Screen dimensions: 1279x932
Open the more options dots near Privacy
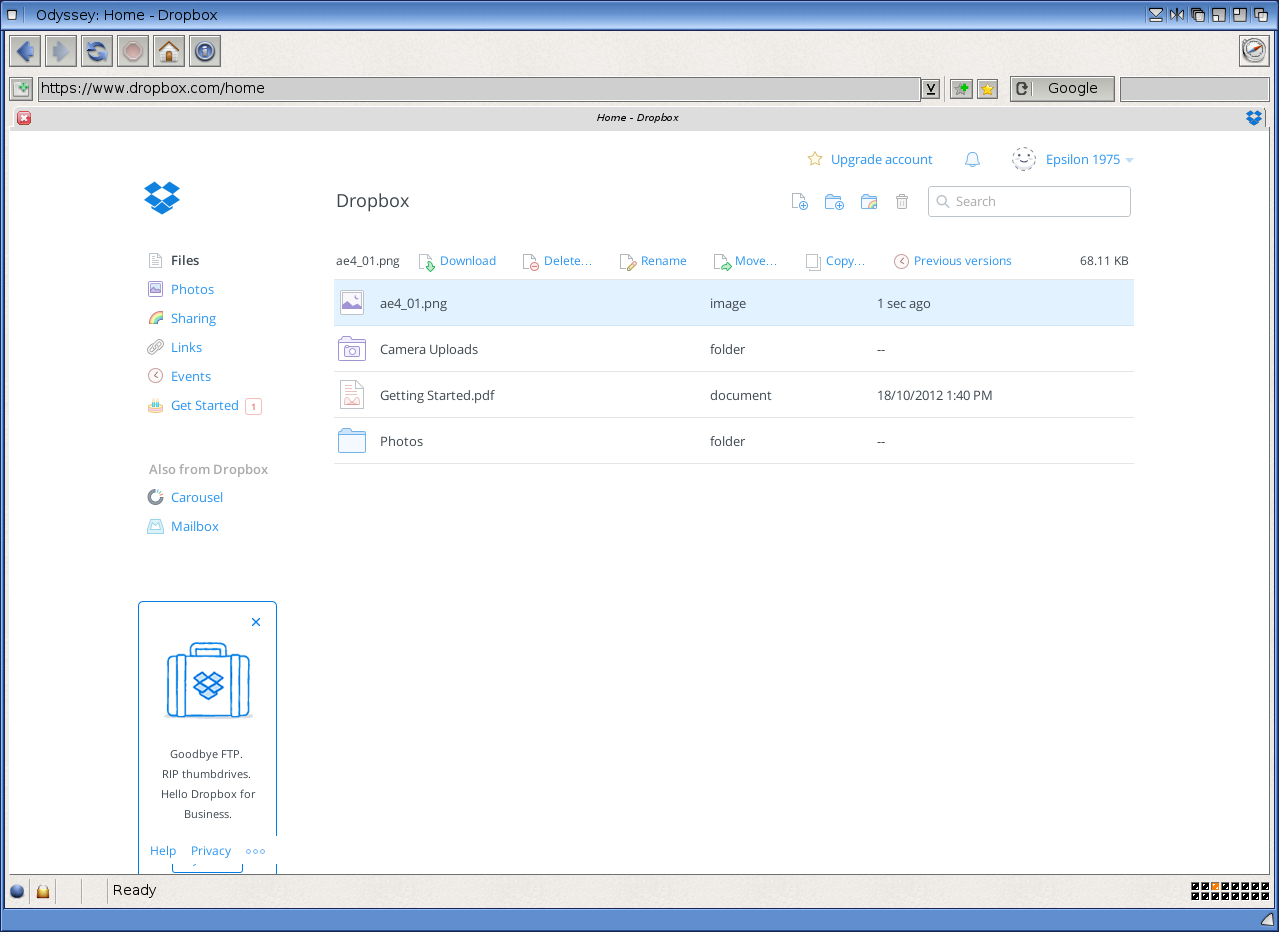(256, 852)
